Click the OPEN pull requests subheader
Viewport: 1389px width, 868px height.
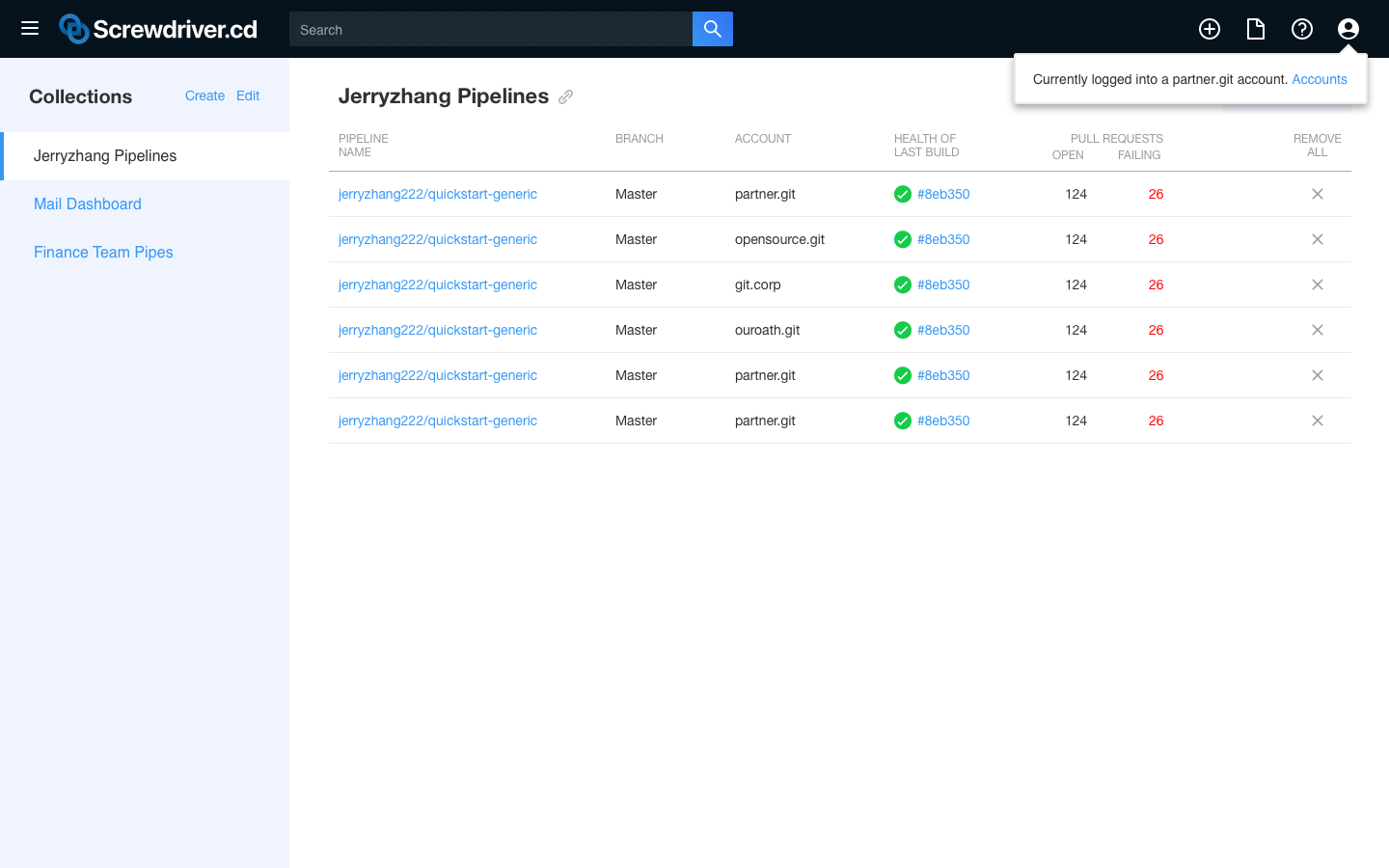pos(1068,155)
